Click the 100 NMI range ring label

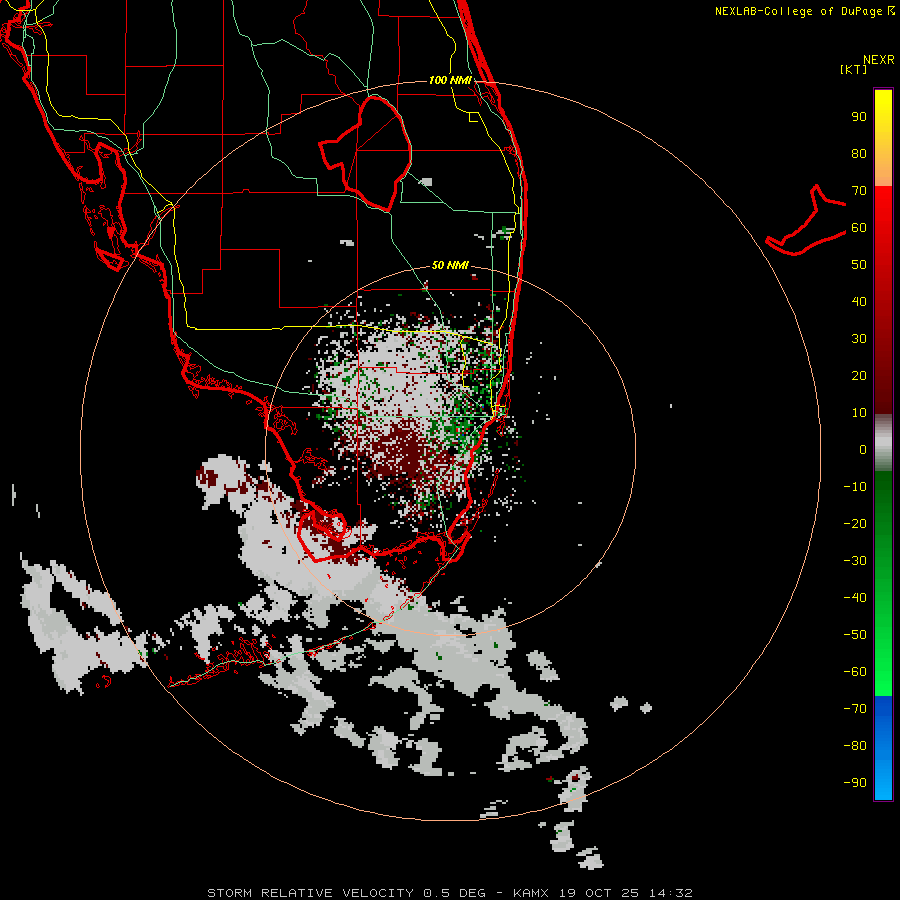pos(450,80)
